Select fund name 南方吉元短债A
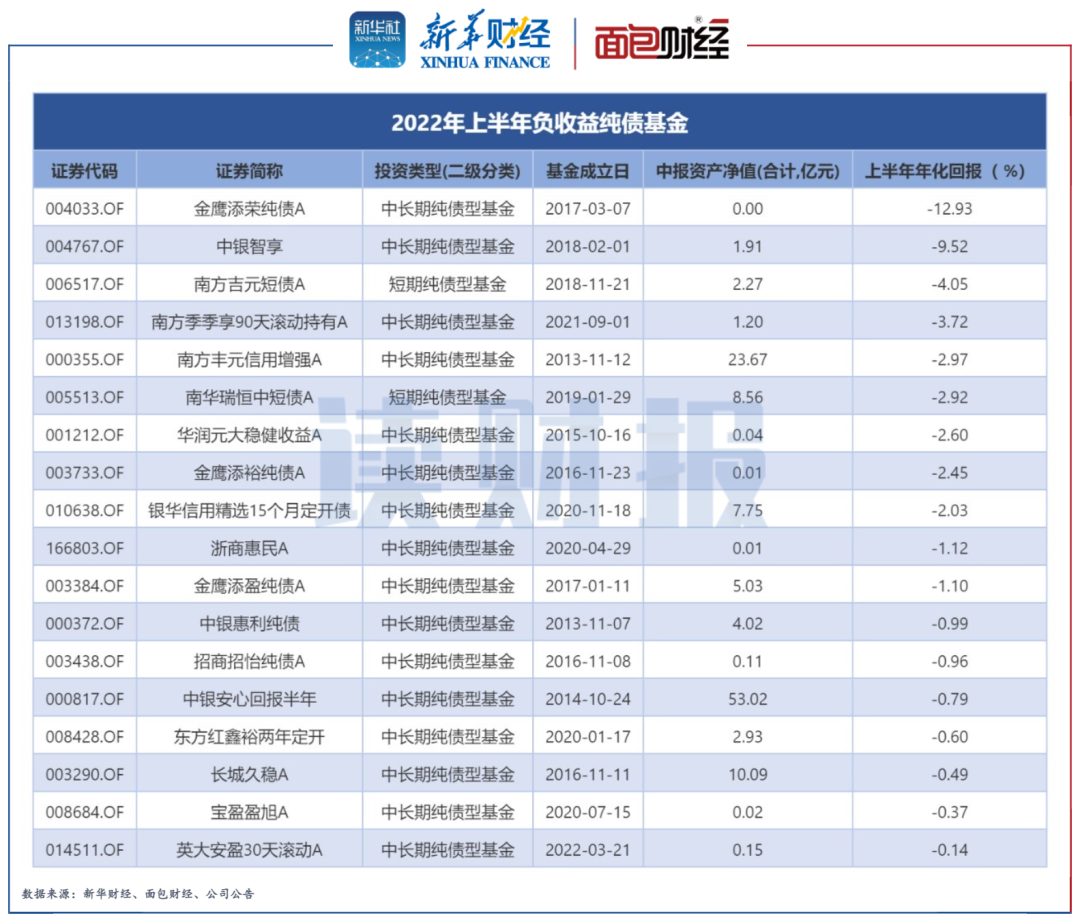The width and height of the screenshot is (1080, 922). click(x=249, y=284)
